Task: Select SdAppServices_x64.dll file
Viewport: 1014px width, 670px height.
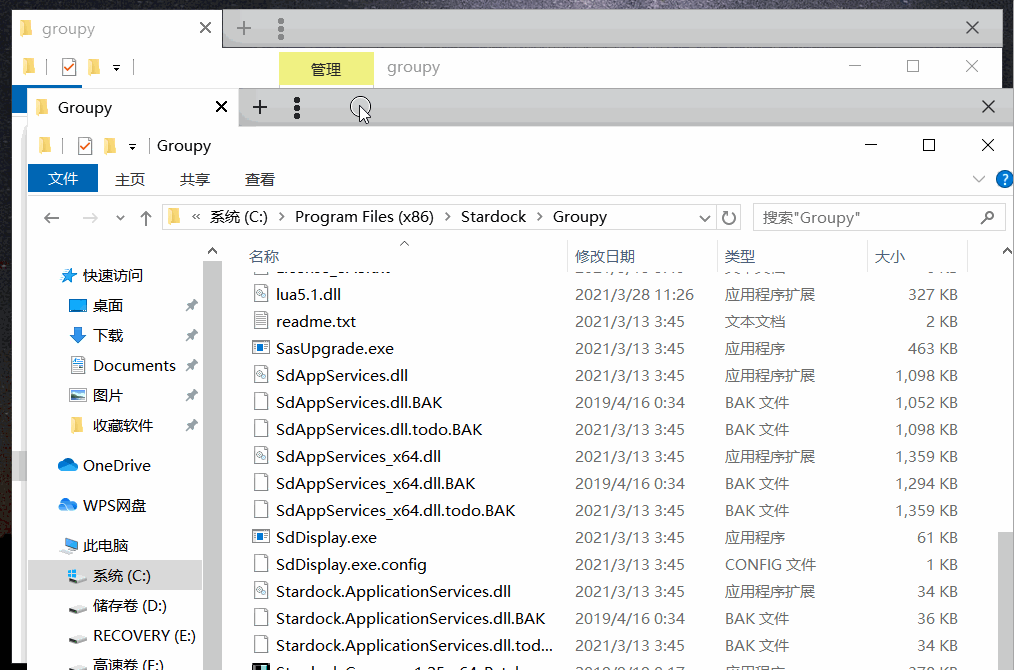Action: 358,457
